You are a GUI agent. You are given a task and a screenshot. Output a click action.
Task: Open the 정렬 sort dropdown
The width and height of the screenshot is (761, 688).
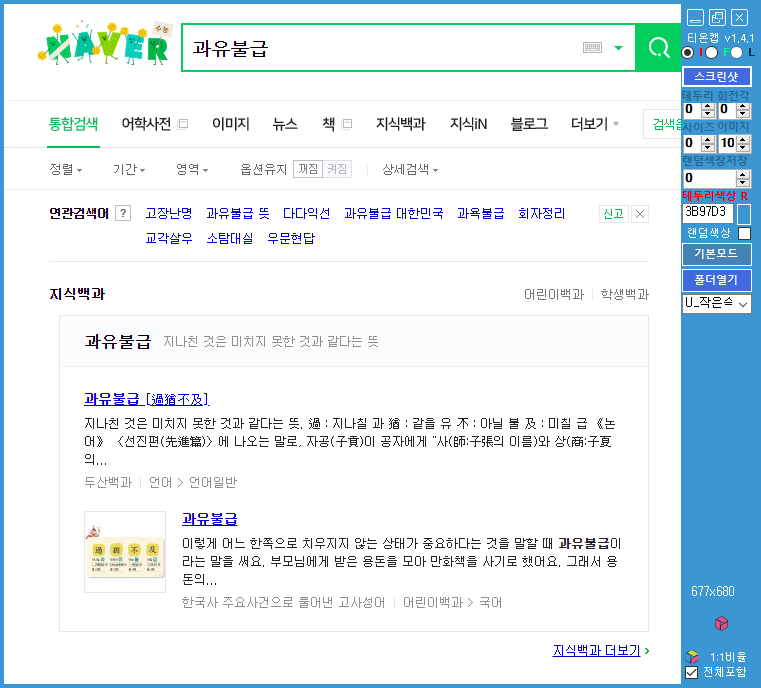tap(66, 169)
